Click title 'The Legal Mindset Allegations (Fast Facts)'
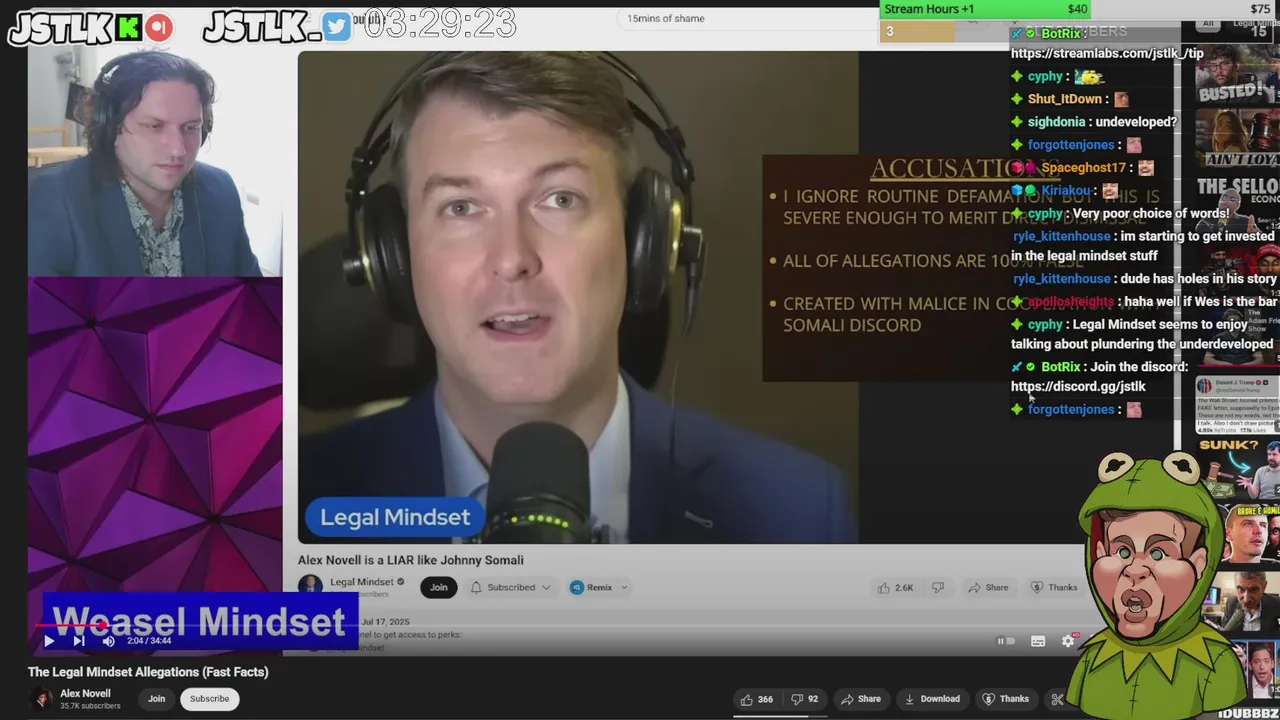Viewport: 1280px width, 720px height. tap(148, 672)
